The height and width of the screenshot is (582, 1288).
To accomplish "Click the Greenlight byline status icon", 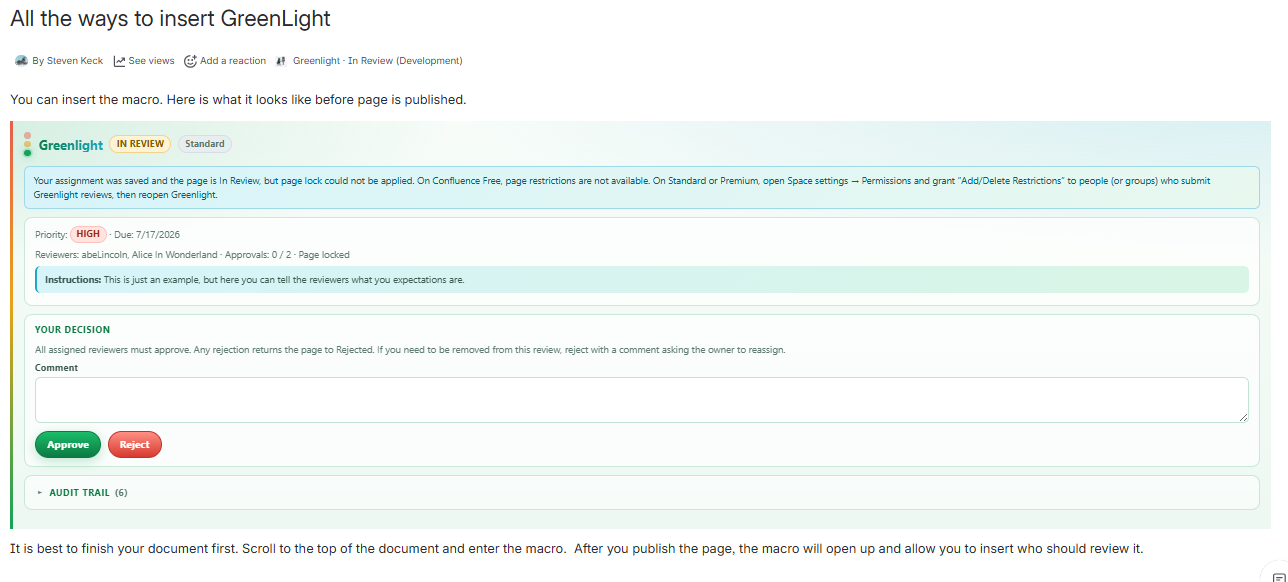I will coord(281,61).
